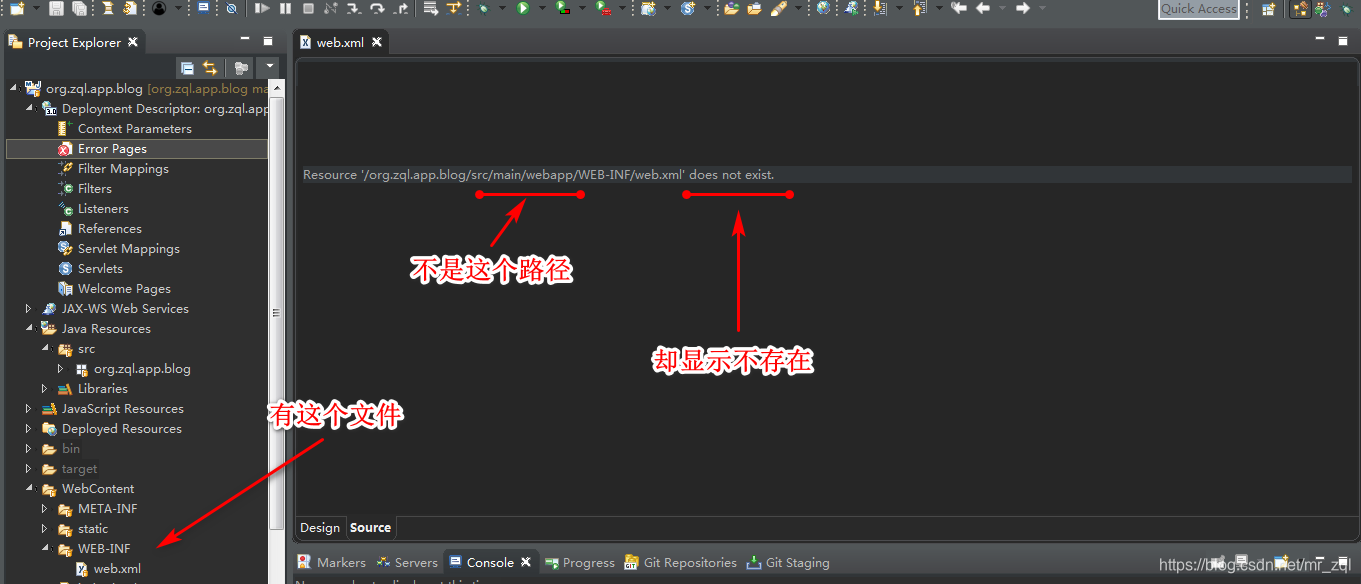Image resolution: width=1361 pixels, height=584 pixels.
Task: Click the 'does not exist' error message
Action: pyautogui.click(x=539, y=175)
